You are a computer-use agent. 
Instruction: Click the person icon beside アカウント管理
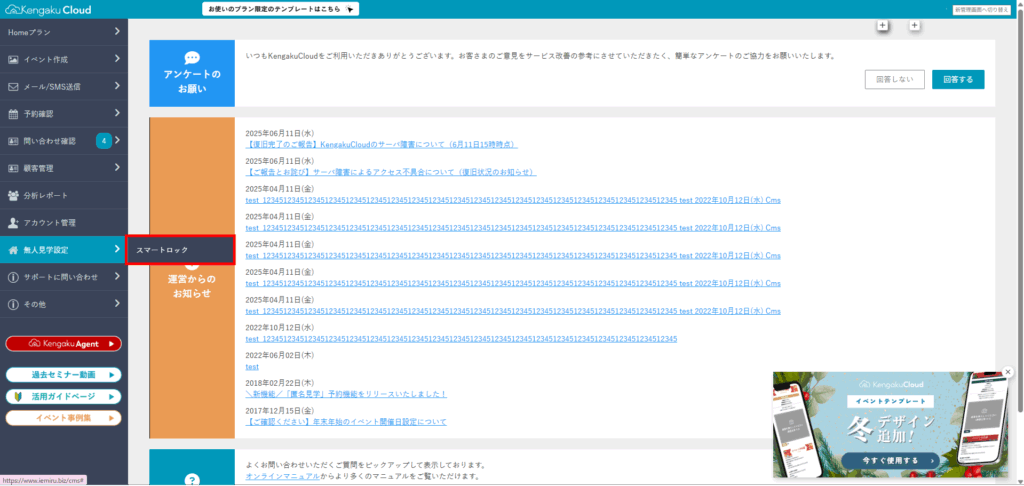(x=13, y=223)
